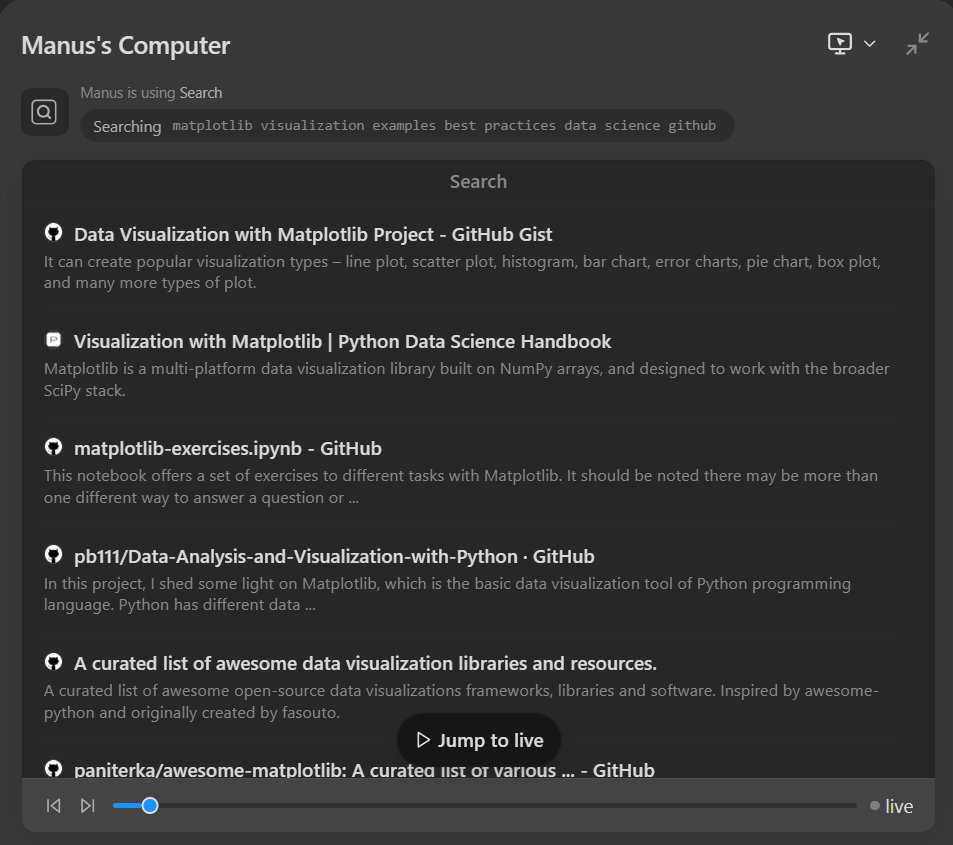Open the screen view mode dropdown

pos(869,44)
